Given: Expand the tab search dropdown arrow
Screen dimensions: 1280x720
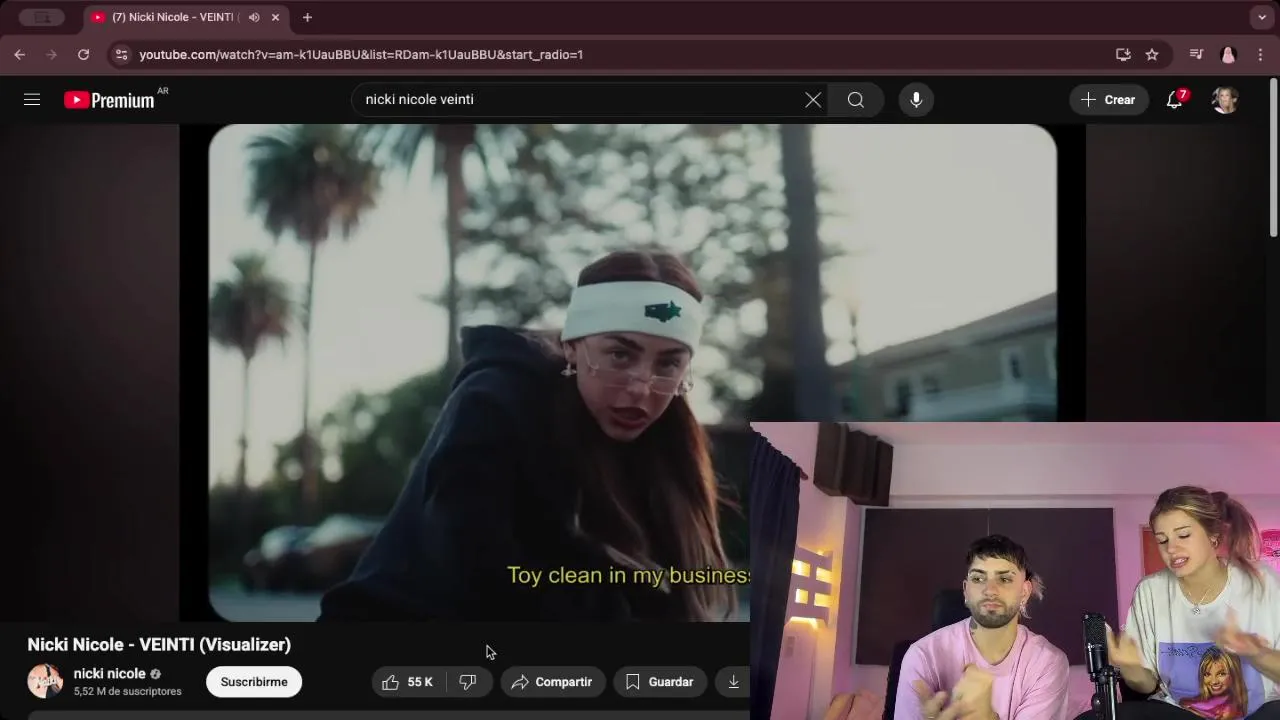Looking at the screenshot, I should [1262, 17].
